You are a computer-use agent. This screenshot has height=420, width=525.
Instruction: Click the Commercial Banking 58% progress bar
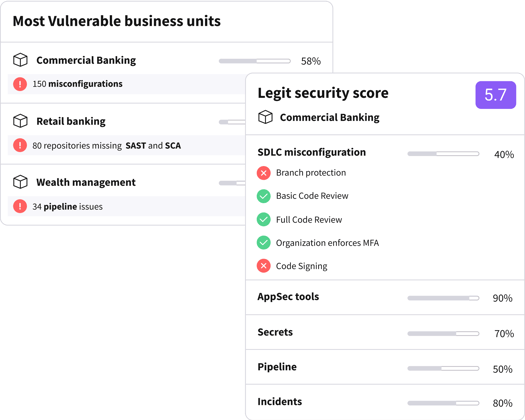(254, 61)
